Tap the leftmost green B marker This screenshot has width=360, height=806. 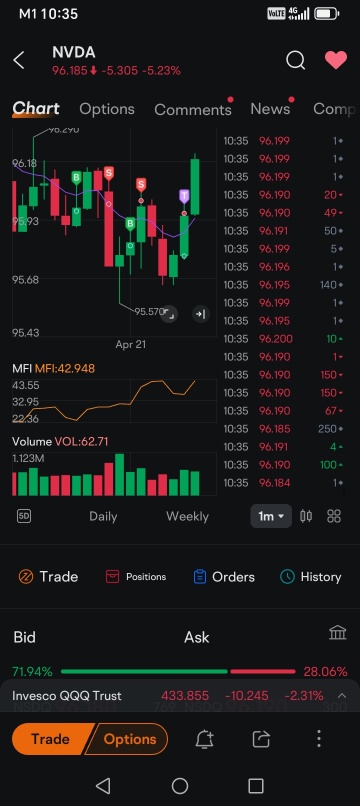coord(77,178)
